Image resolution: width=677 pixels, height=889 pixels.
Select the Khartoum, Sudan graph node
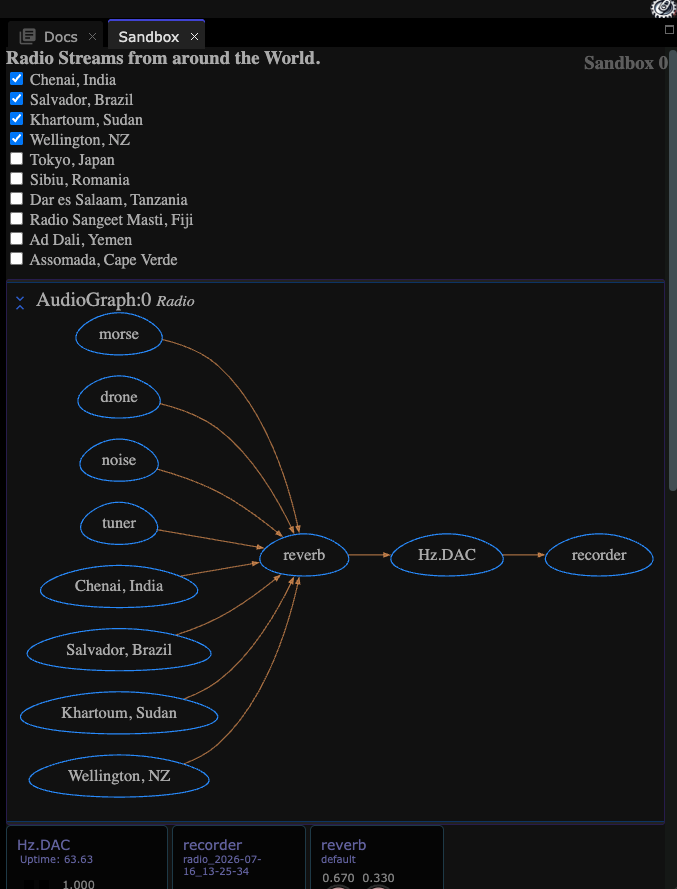(119, 713)
